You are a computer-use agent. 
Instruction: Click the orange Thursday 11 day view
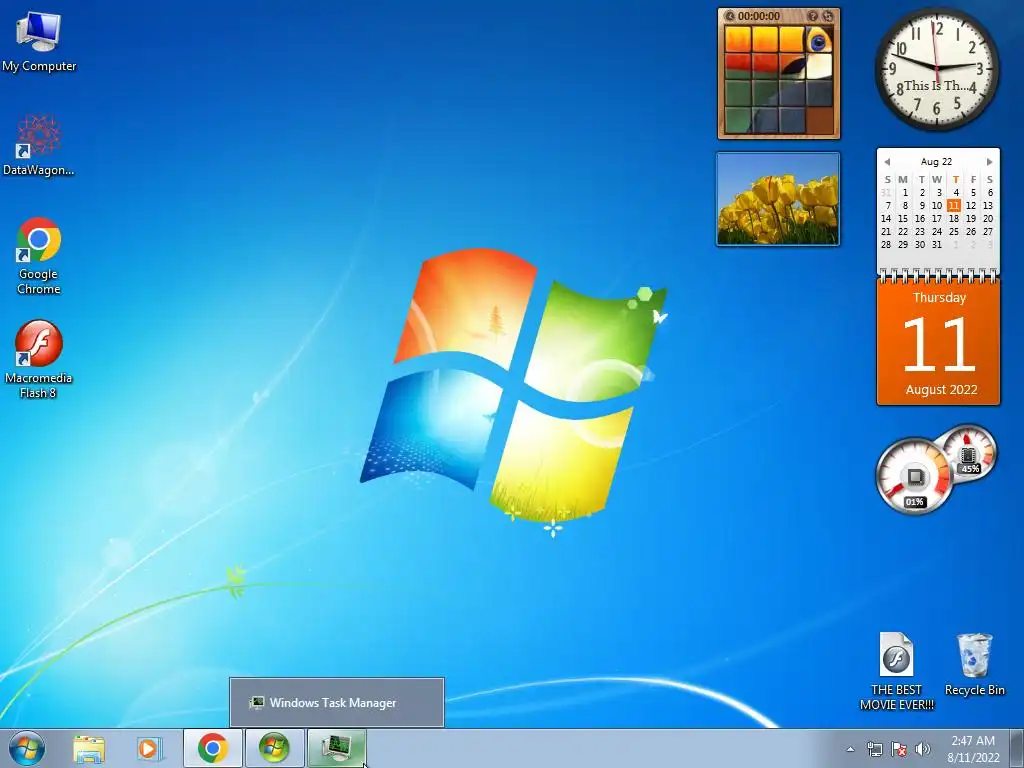[938, 343]
